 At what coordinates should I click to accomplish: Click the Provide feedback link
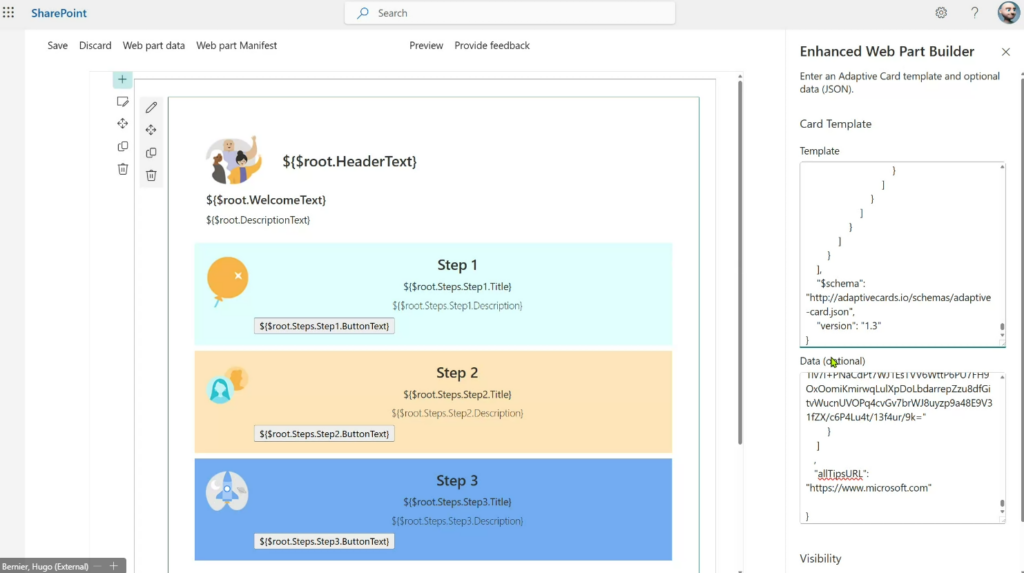point(492,46)
